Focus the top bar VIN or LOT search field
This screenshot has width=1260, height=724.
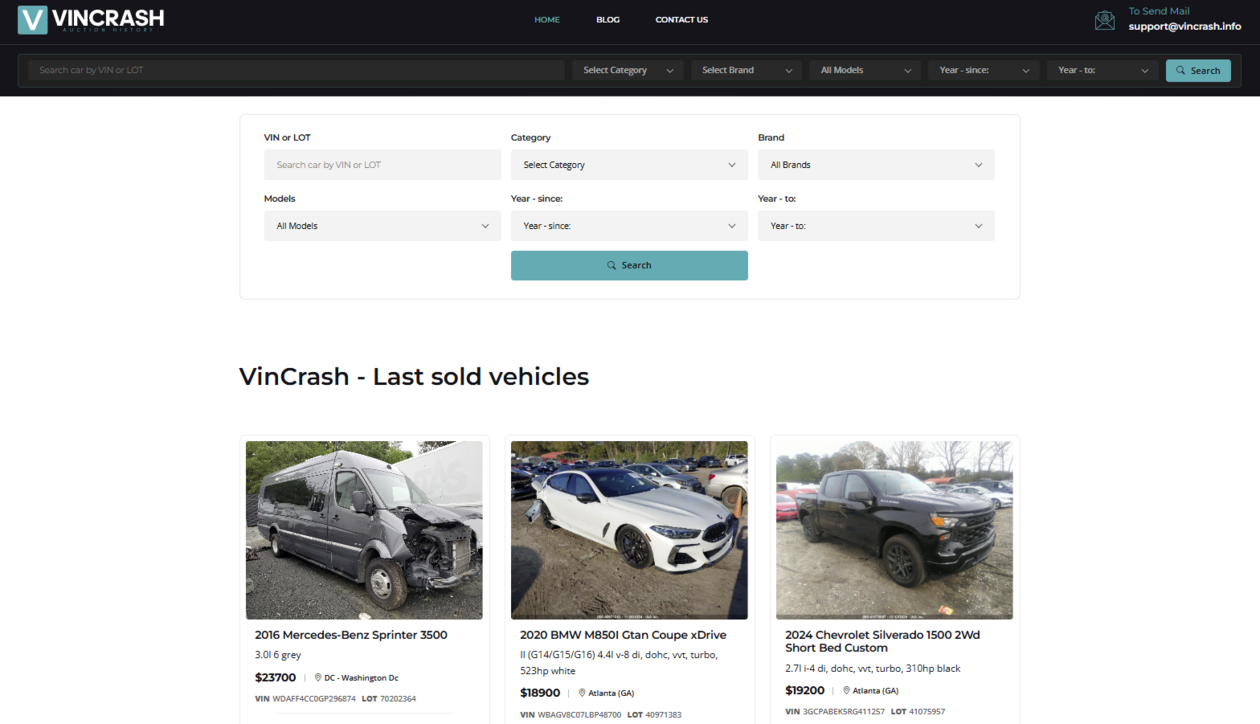tap(296, 70)
